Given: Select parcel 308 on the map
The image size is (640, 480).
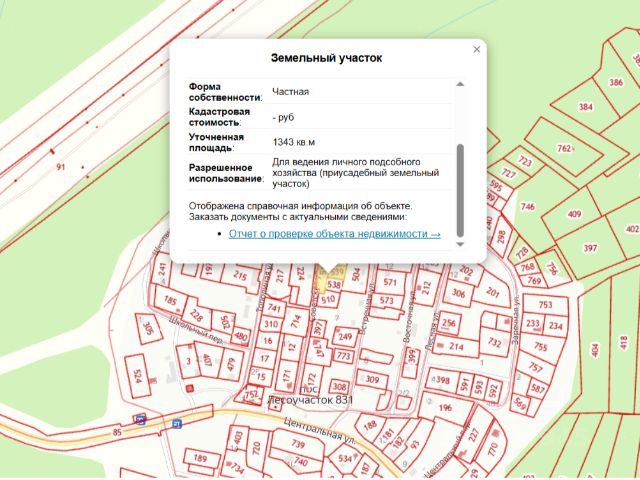Looking at the screenshot, I should (339, 386).
